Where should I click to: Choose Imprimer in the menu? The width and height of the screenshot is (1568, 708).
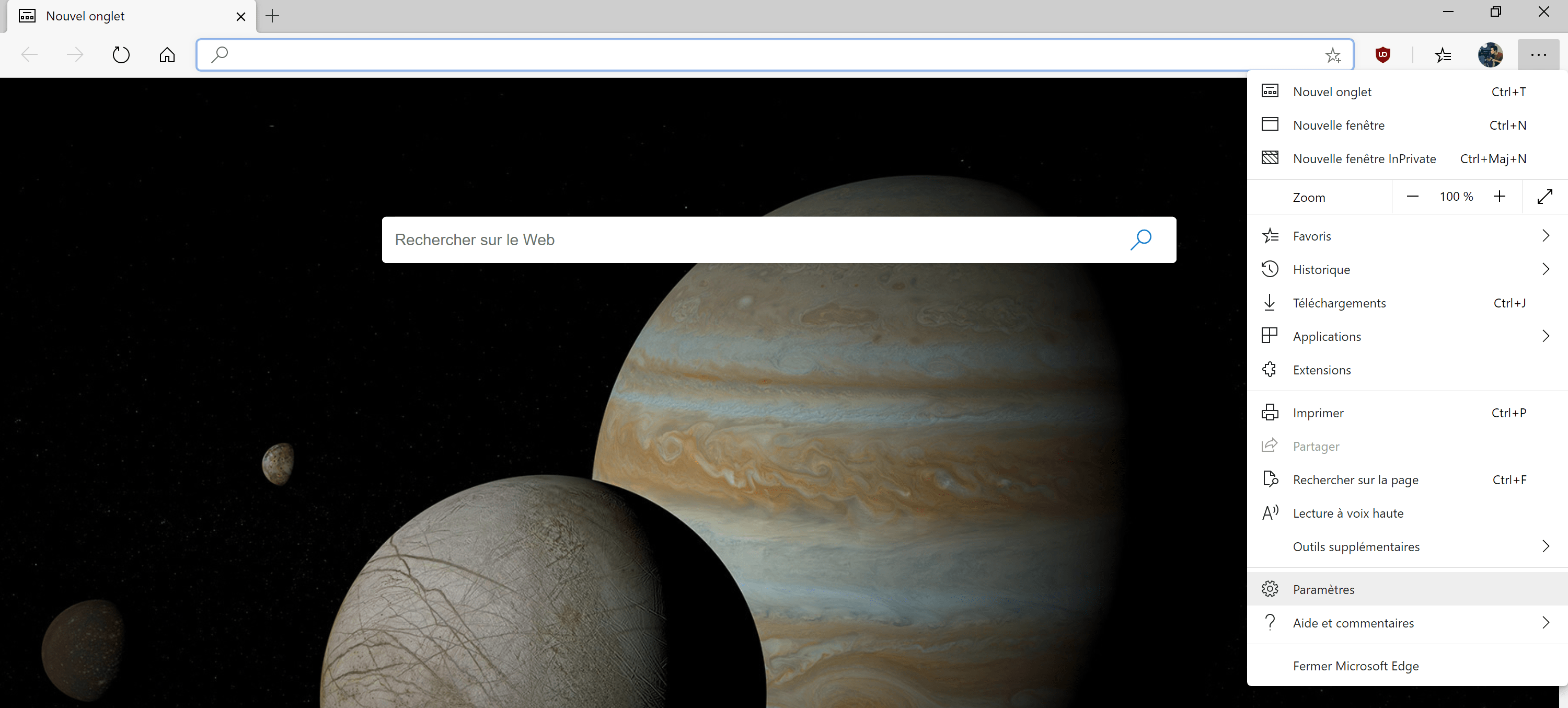pos(1408,413)
